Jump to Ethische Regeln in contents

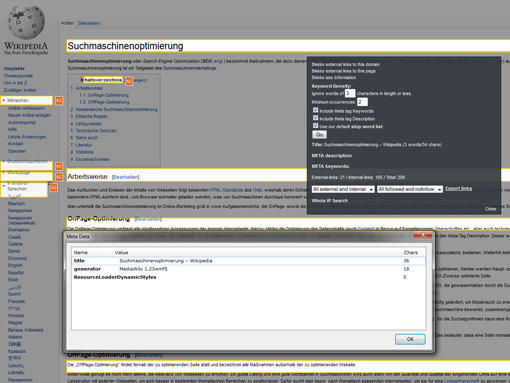pyautogui.click(x=89, y=116)
